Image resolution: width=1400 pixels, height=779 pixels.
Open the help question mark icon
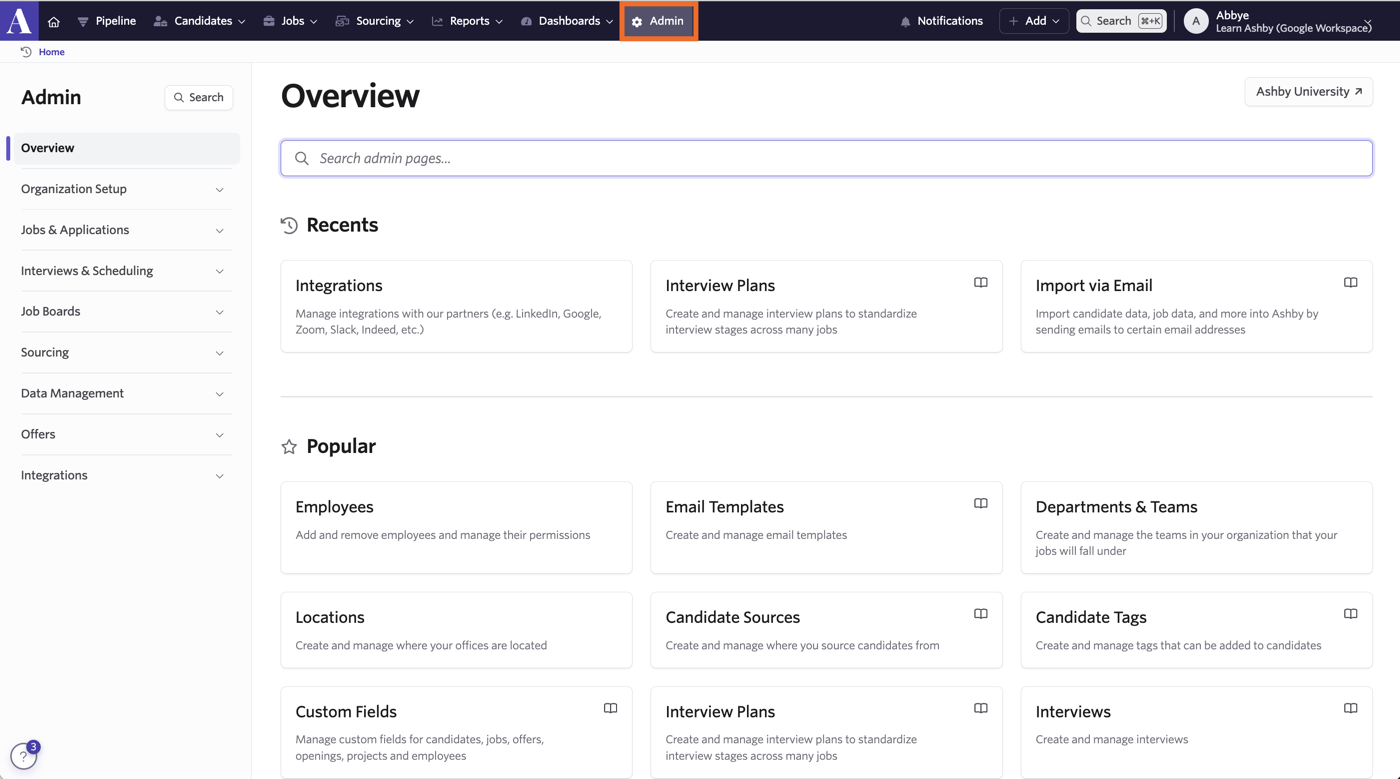pos(23,757)
